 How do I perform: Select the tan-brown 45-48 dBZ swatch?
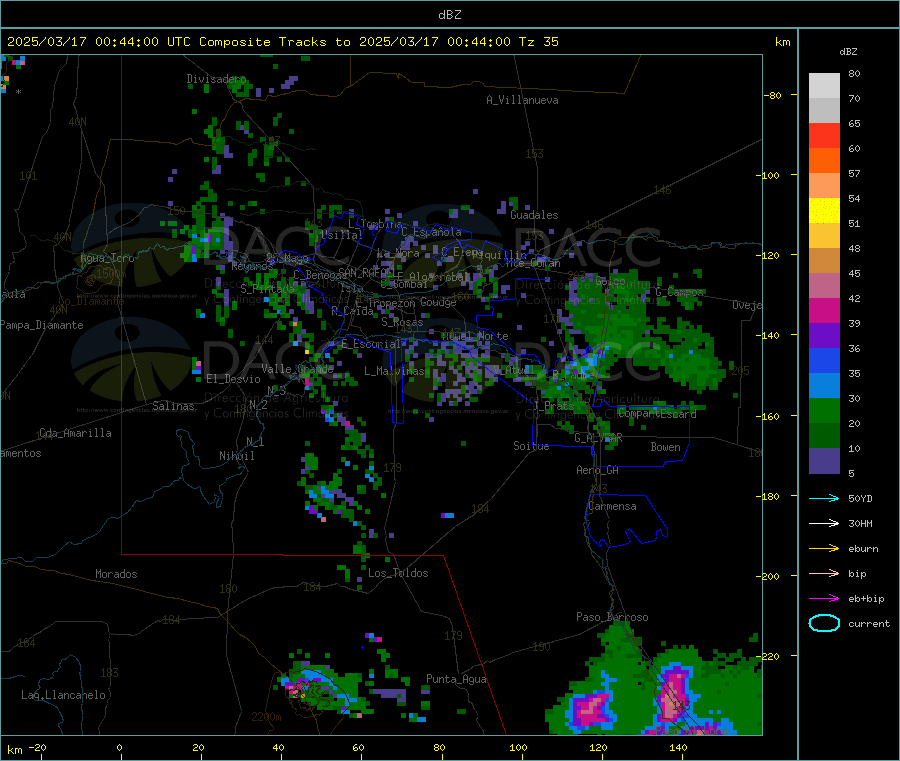coord(824,261)
